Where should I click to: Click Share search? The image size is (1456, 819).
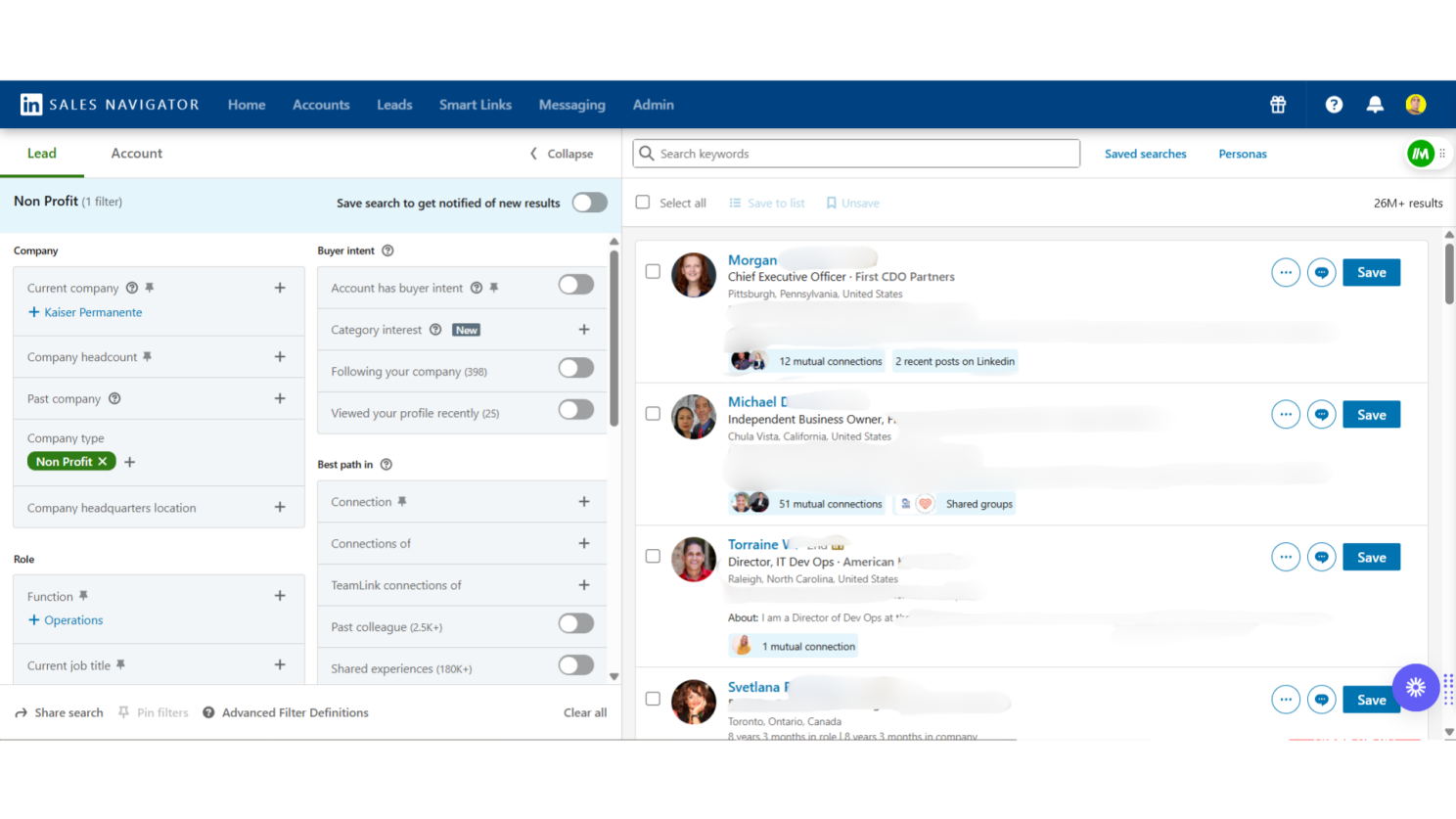coord(60,712)
